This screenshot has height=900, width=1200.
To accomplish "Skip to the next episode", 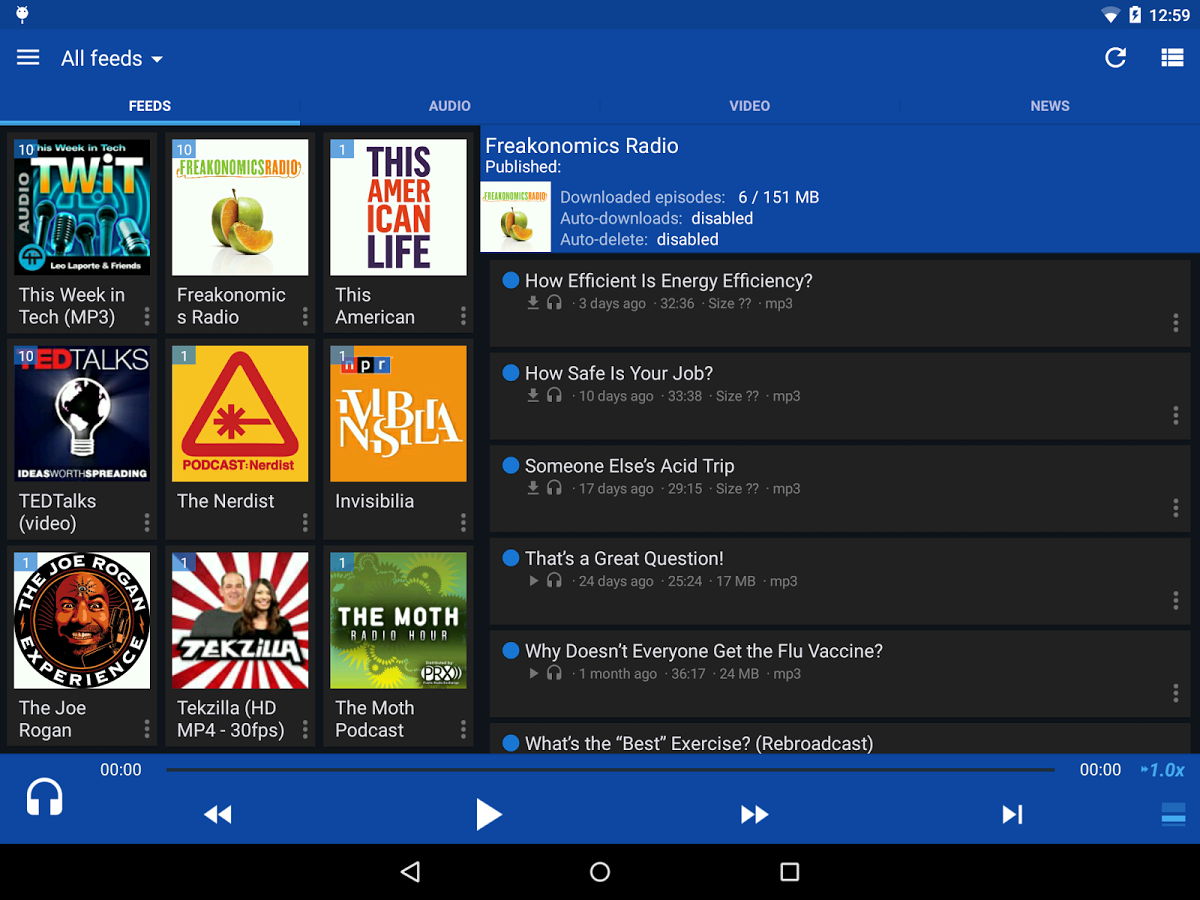I will click(x=1012, y=815).
